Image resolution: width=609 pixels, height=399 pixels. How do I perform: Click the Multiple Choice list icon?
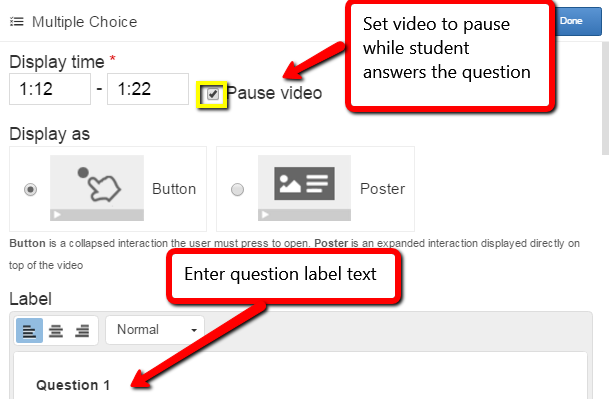pyautogui.click(x=17, y=22)
